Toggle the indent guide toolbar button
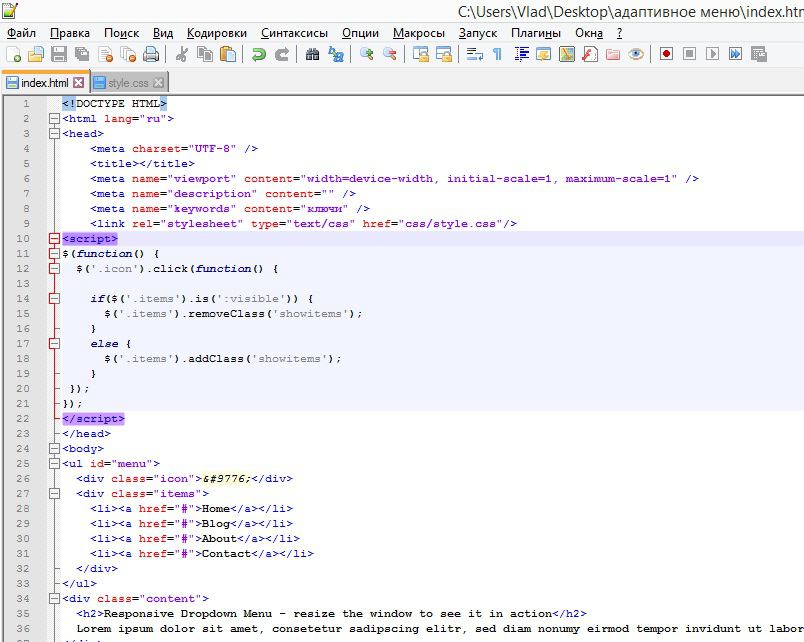The width and height of the screenshot is (804, 642). pyautogui.click(x=521, y=54)
